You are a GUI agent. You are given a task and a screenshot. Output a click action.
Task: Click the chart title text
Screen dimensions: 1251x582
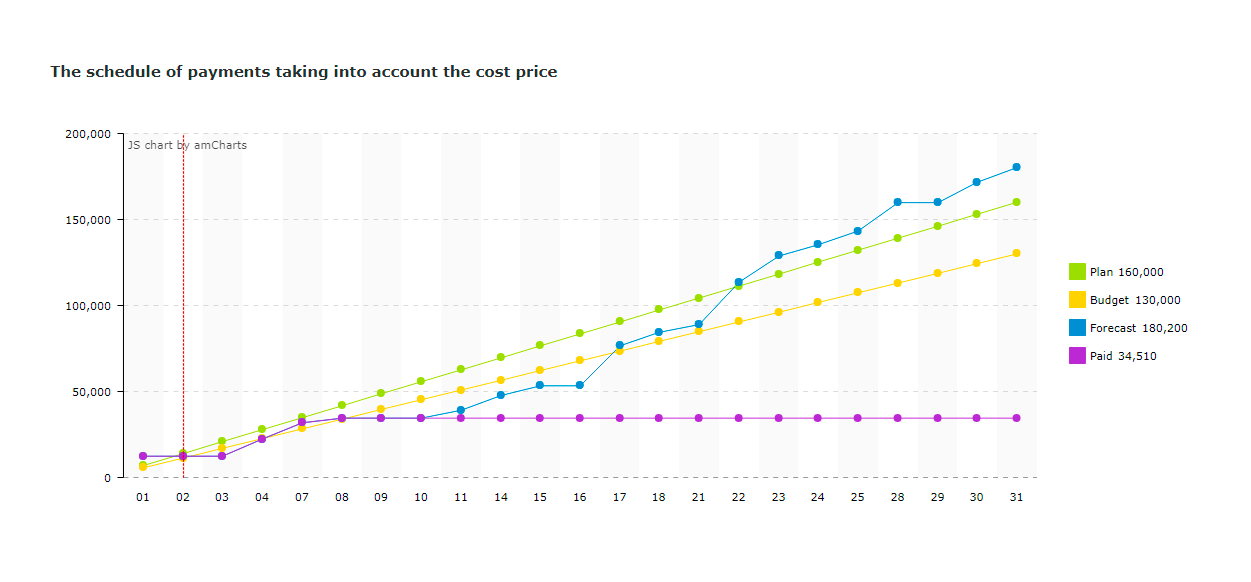click(x=304, y=72)
